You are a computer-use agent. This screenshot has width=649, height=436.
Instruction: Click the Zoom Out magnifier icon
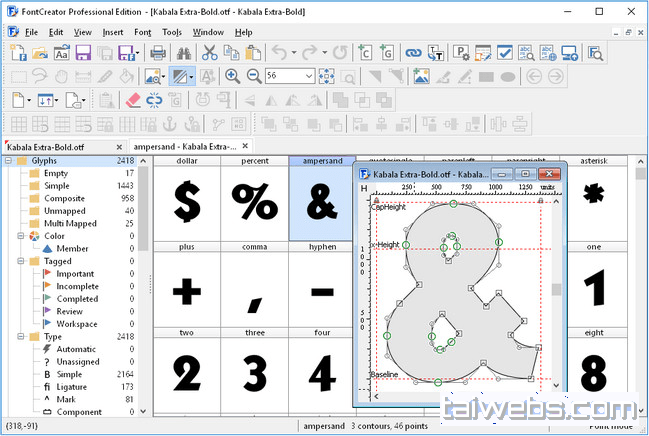(252, 76)
